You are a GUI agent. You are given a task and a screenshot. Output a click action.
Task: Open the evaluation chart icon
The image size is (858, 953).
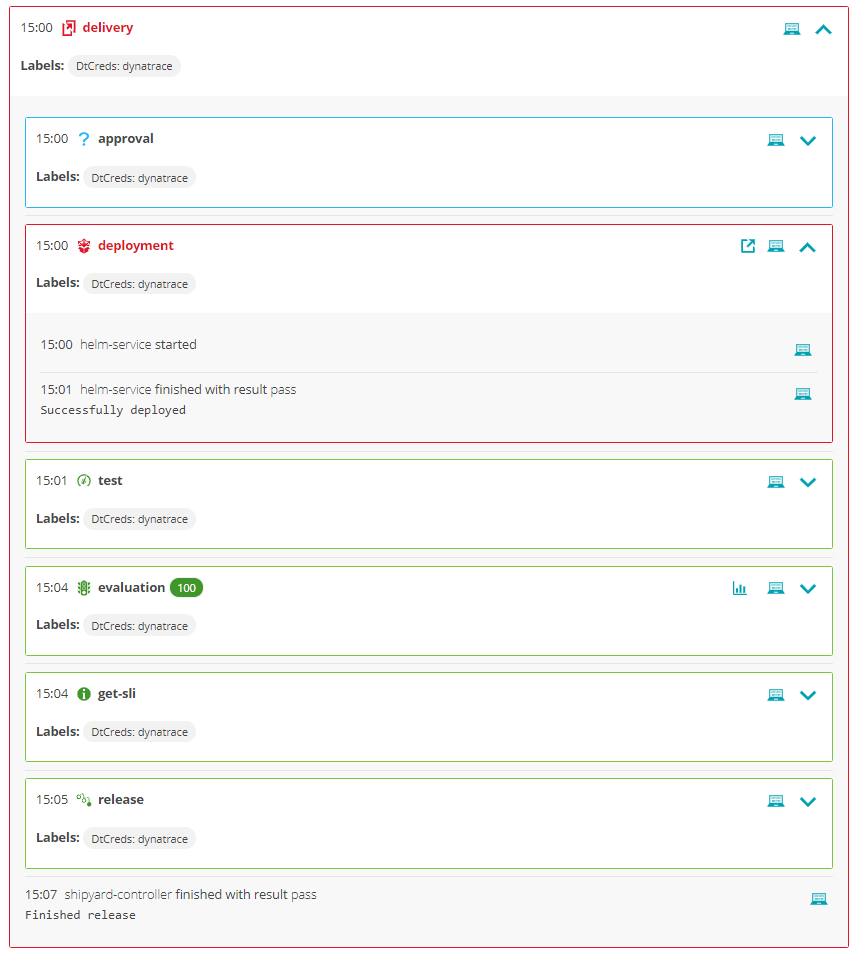coord(740,588)
